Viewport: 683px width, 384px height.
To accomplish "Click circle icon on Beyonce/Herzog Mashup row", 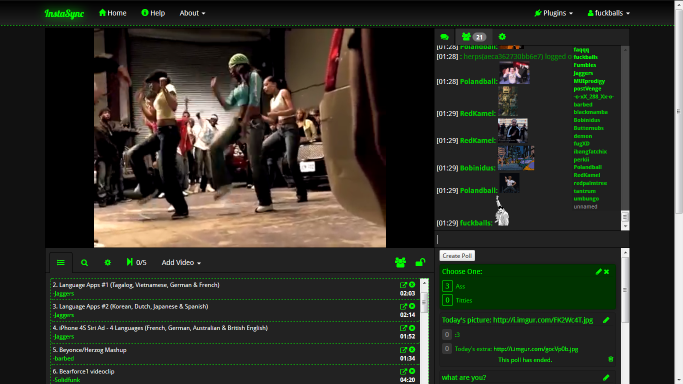I will point(412,350).
